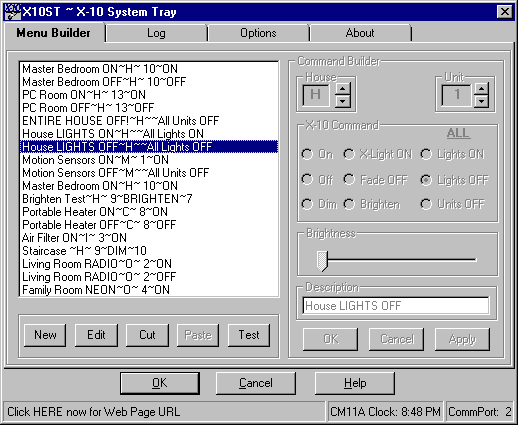The height and width of the screenshot is (425, 518).
Task: Click the bottom Cancel button
Action: (256, 383)
